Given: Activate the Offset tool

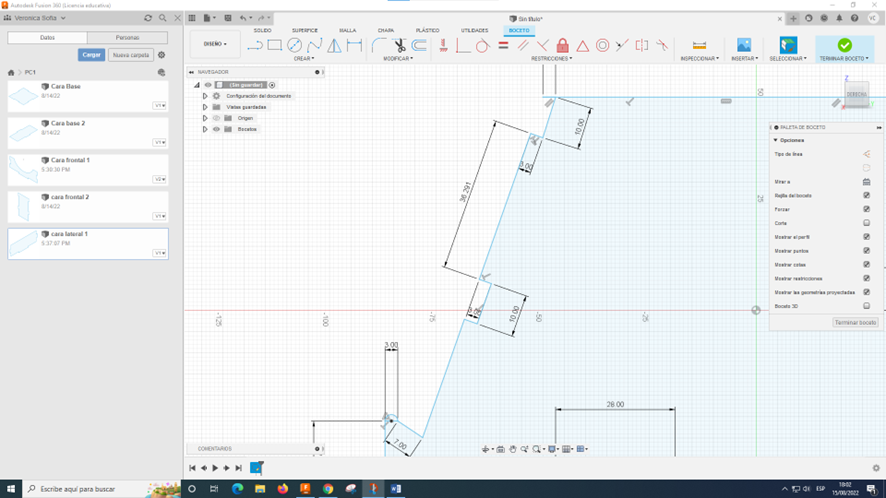Looking at the screenshot, I should tap(419, 45).
